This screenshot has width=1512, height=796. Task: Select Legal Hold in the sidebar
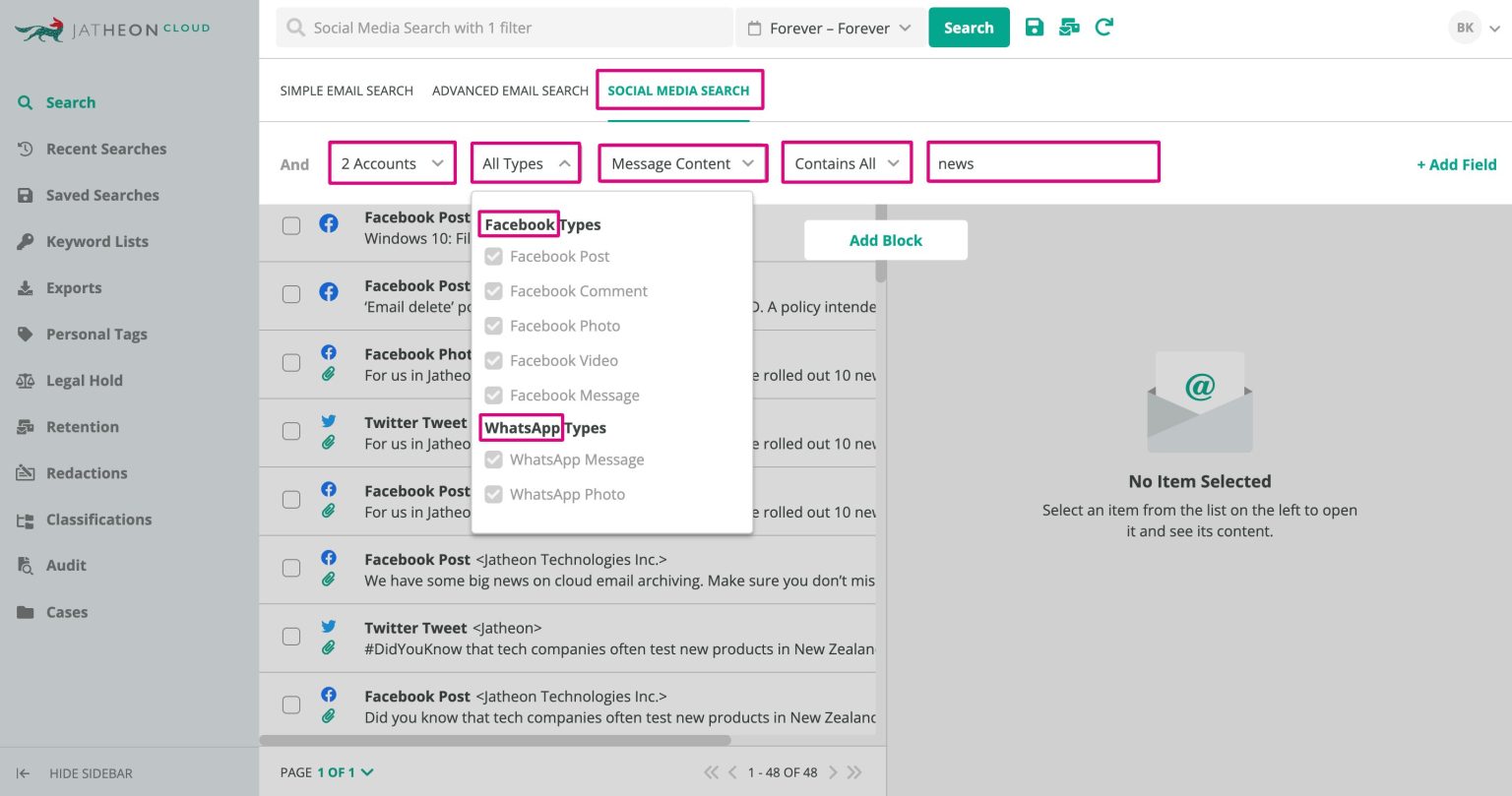click(85, 380)
